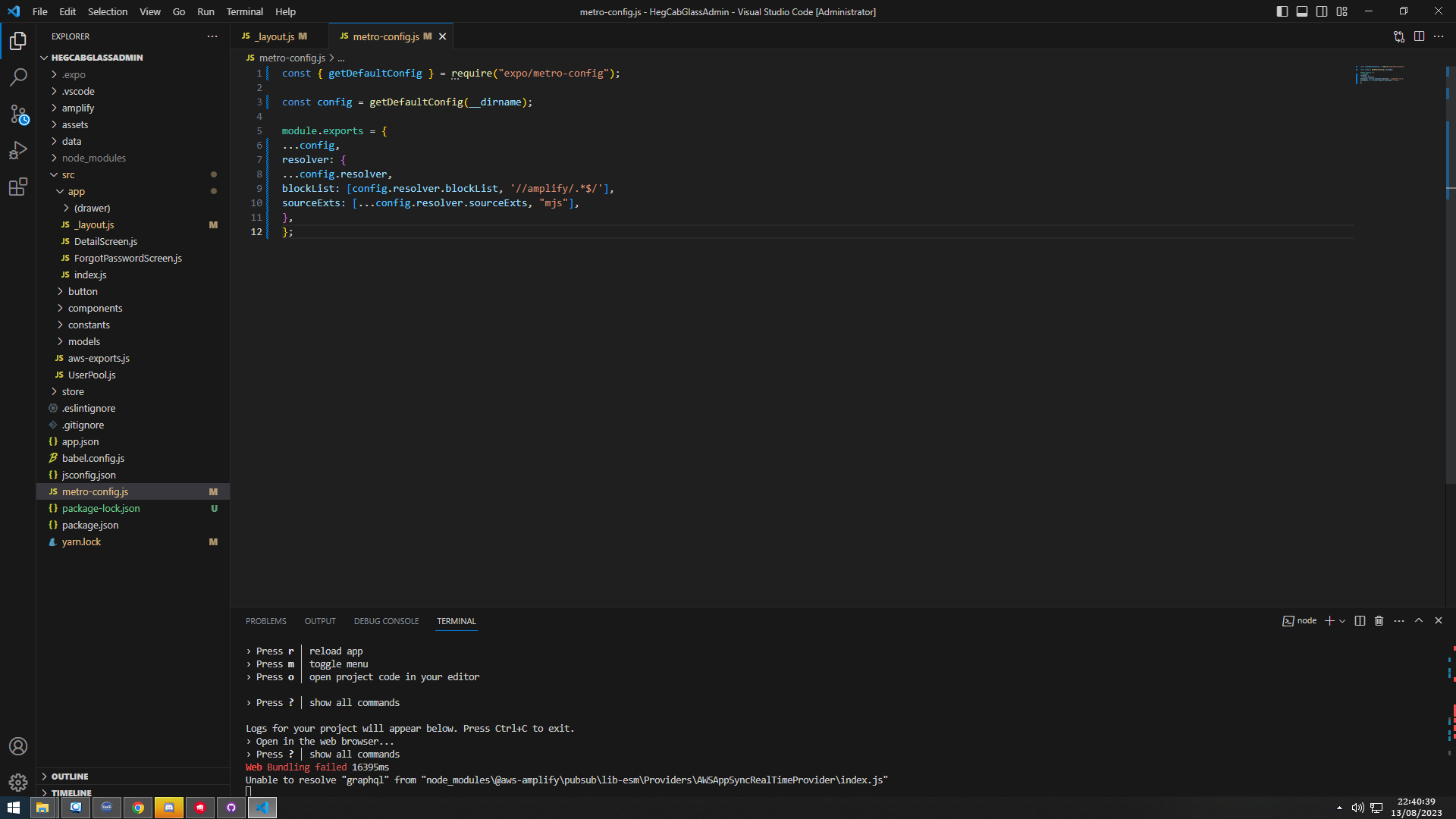Screen dimensions: 1456x819
Task: Open Discord from the taskbar
Action: pos(168,807)
